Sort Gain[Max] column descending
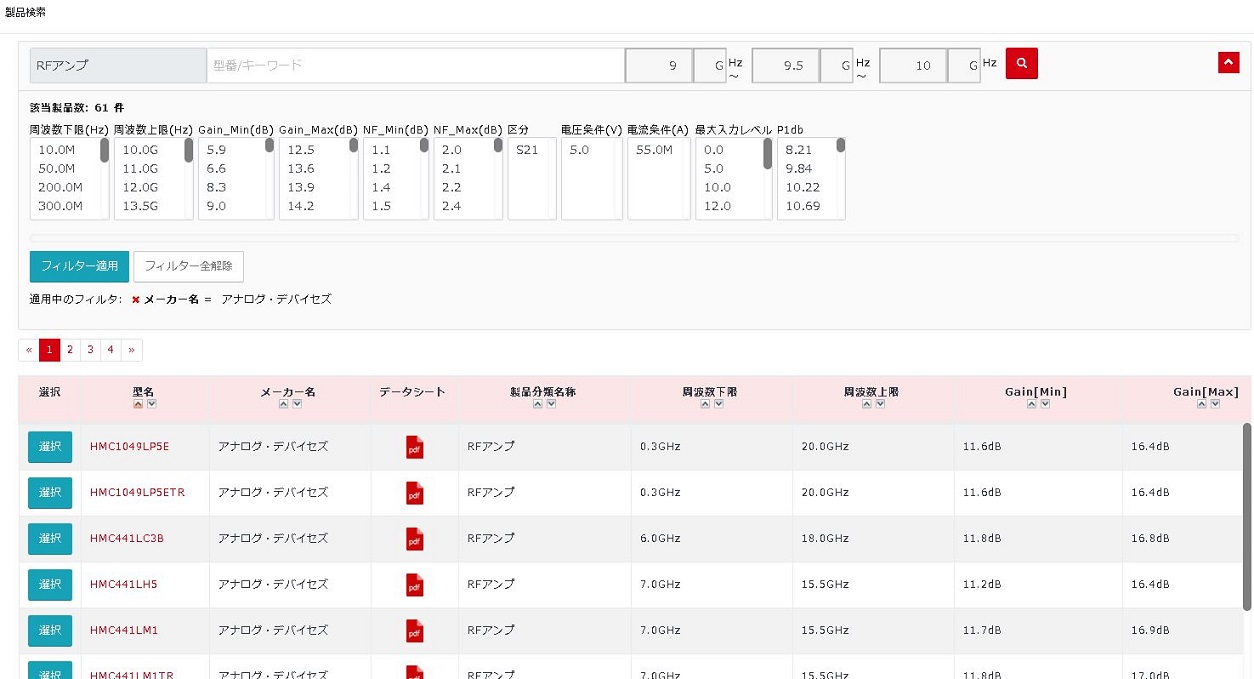This screenshot has width=1254, height=679. (1214, 405)
